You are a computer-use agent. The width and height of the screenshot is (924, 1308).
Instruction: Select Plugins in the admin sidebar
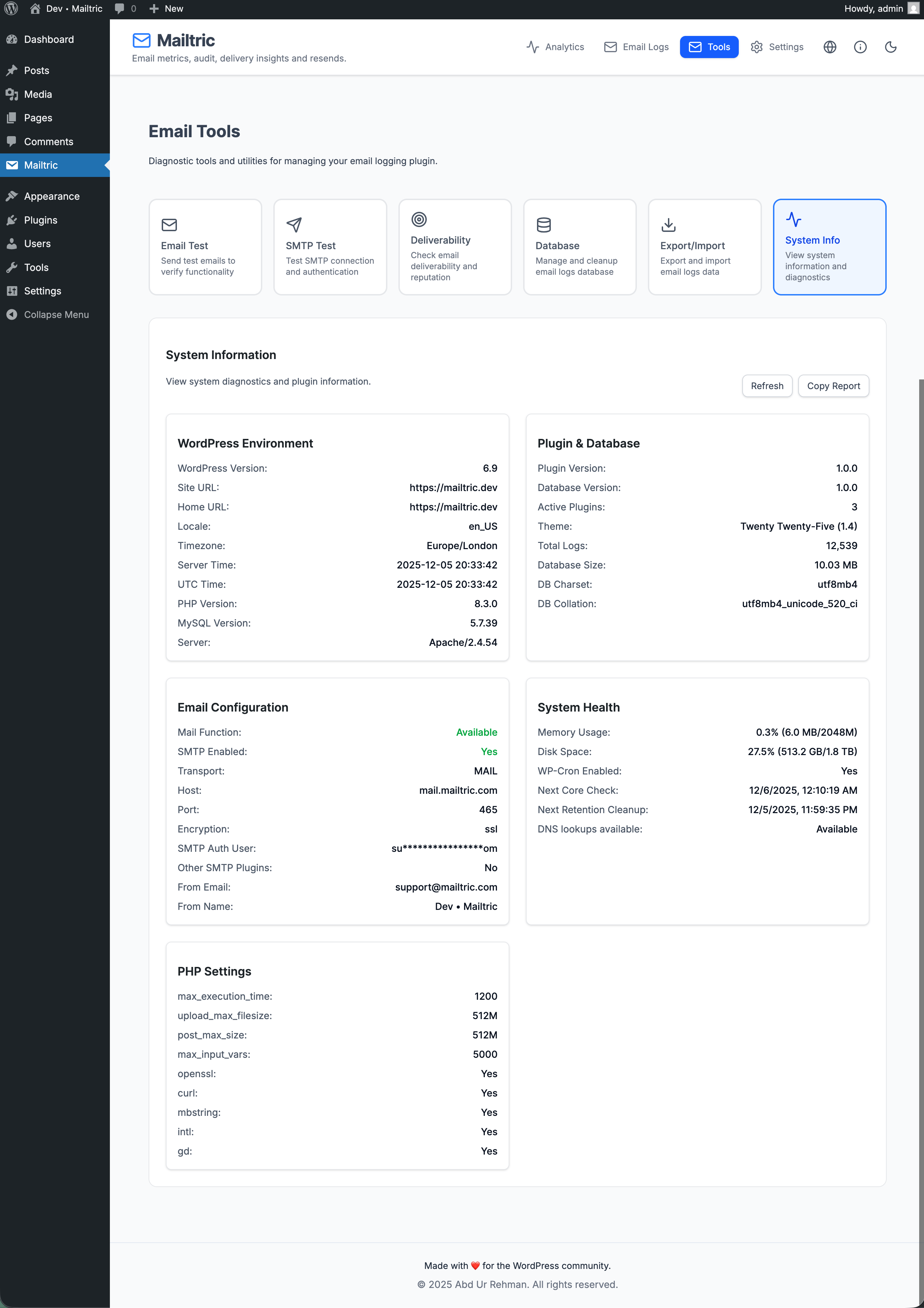pyautogui.click(x=40, y=220)
